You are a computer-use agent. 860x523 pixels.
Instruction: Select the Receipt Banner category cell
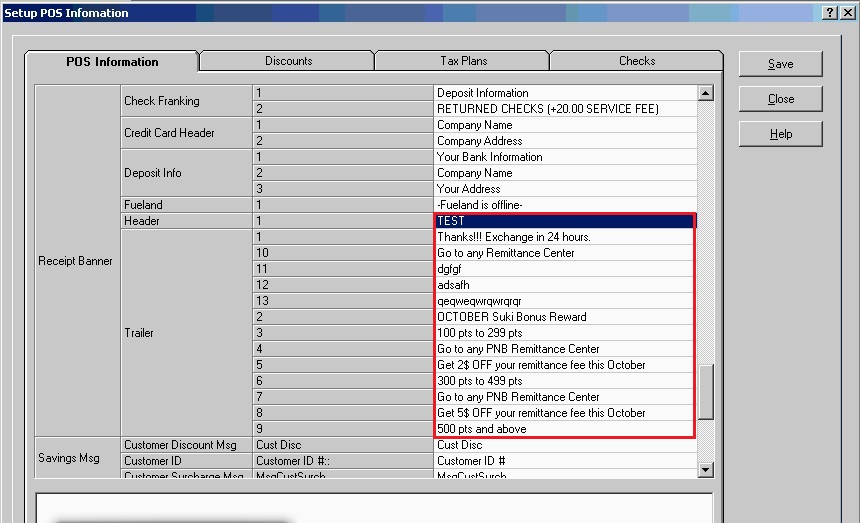click(76, 261)
